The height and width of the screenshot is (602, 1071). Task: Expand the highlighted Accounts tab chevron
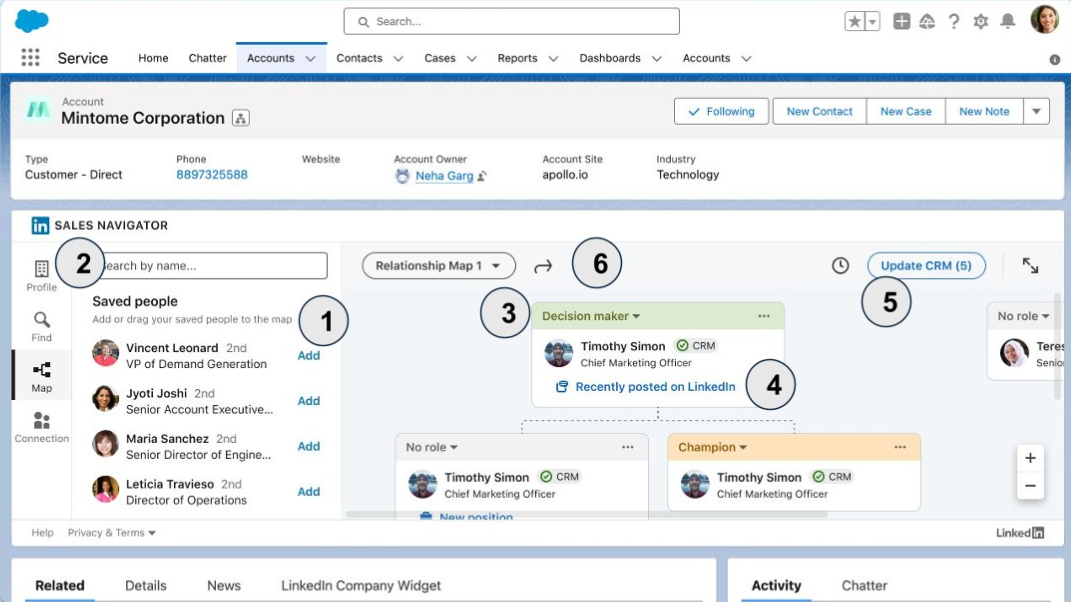click(x=311, y=59)
